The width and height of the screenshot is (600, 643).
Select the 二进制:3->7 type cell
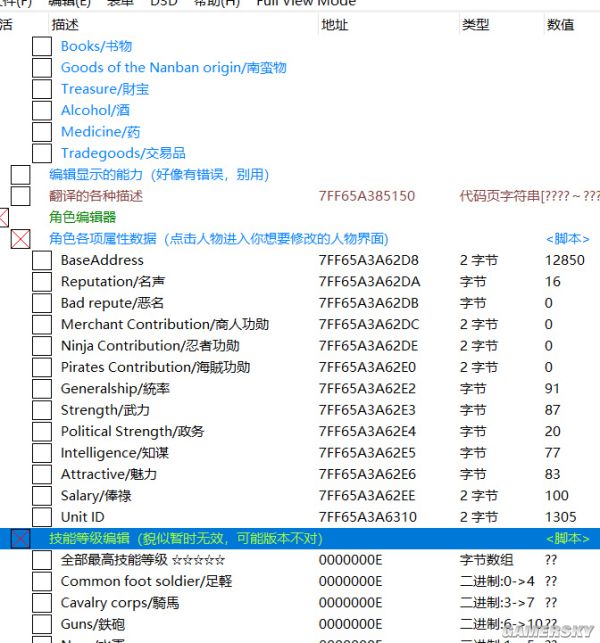[497, 603]
